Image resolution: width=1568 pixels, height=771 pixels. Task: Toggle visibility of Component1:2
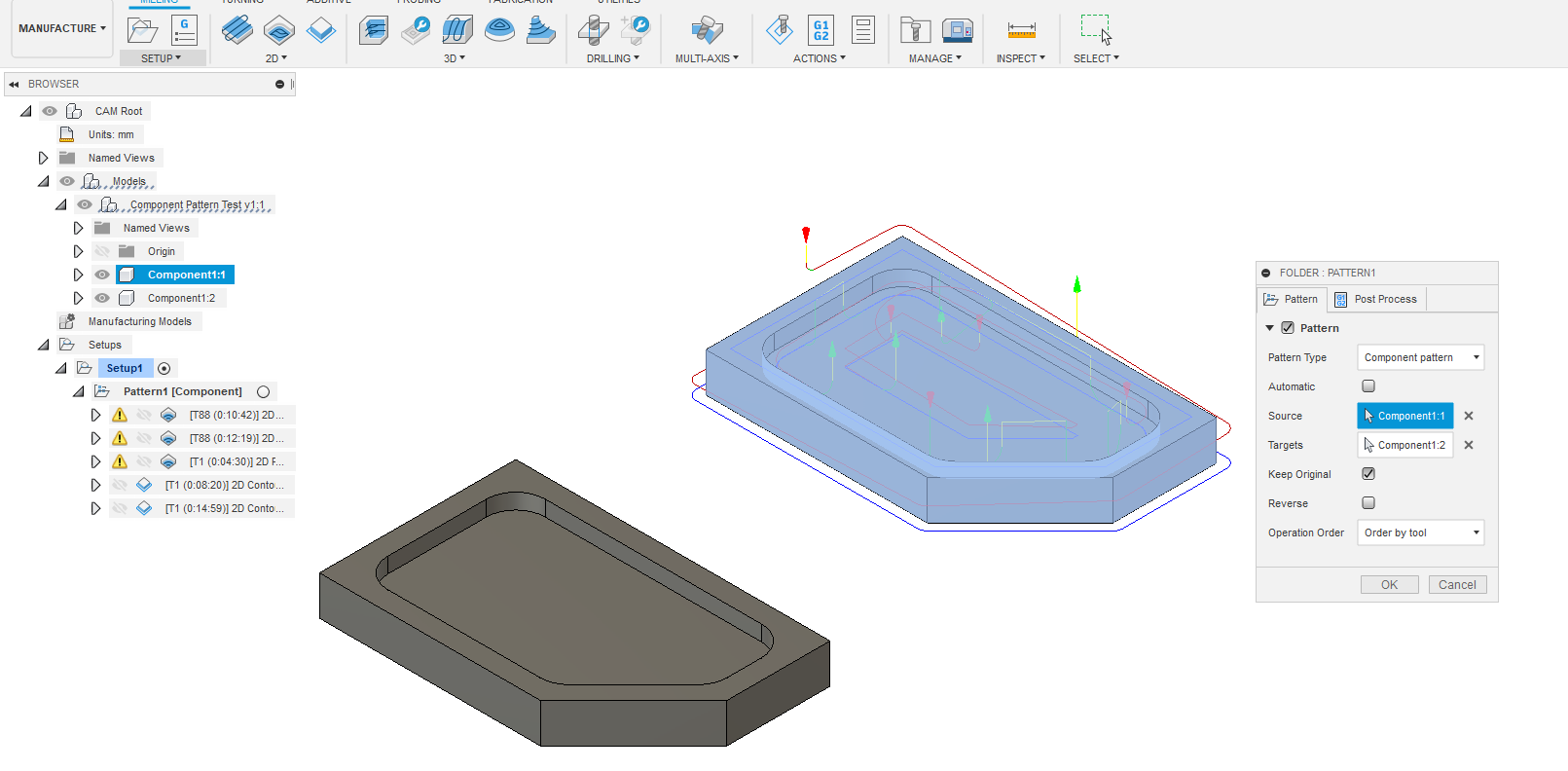(102, 298)
